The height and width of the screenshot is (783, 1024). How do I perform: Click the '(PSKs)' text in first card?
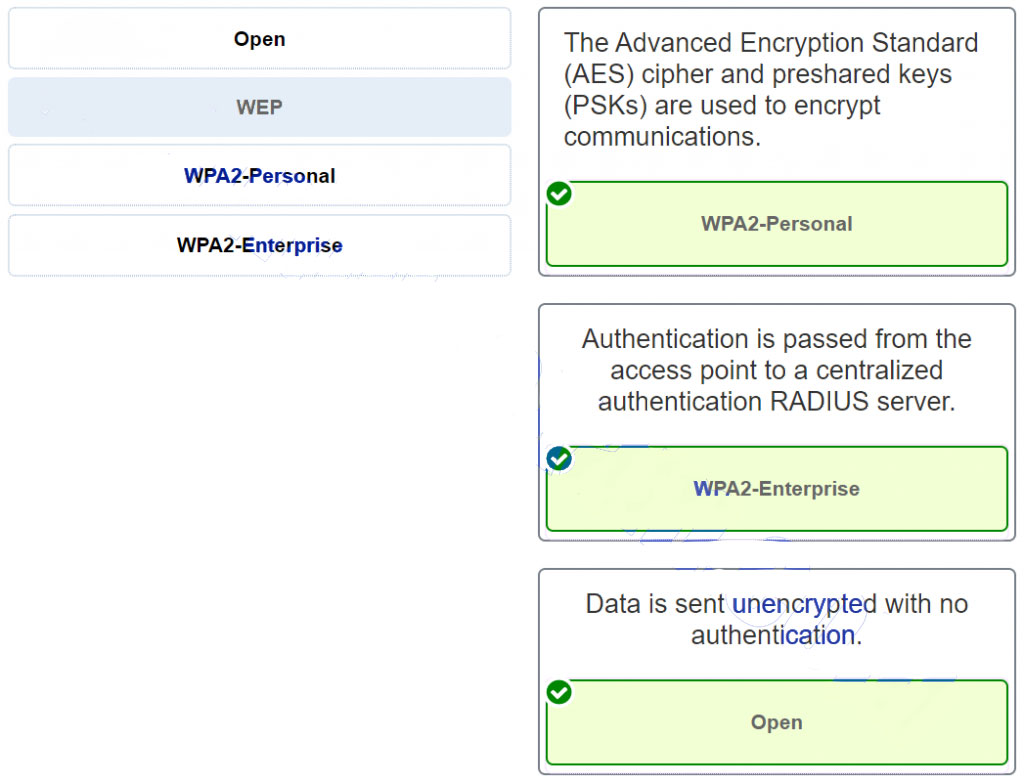coord(598,105)
